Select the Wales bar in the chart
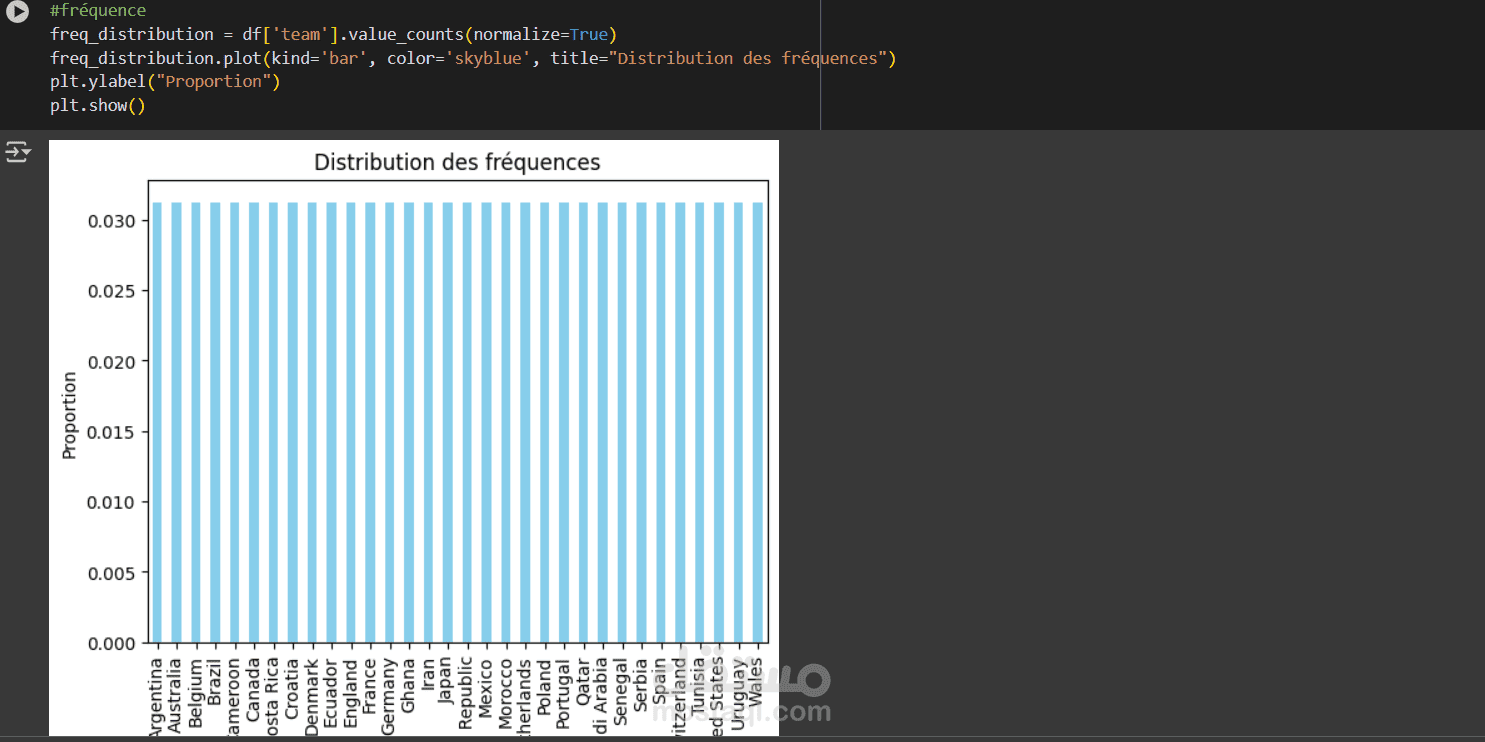This screenshot has width=1485, height=742. (758, 422)
